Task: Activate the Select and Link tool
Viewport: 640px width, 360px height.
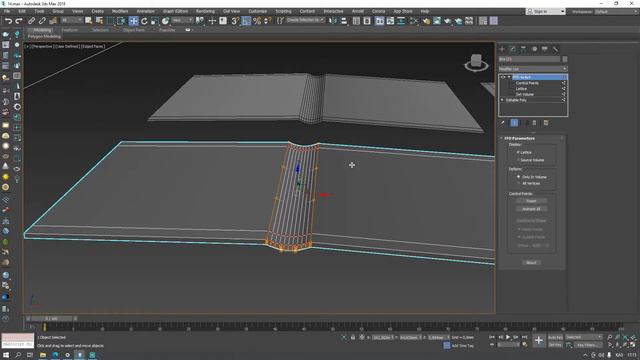Action: click(x=31, y=21)
